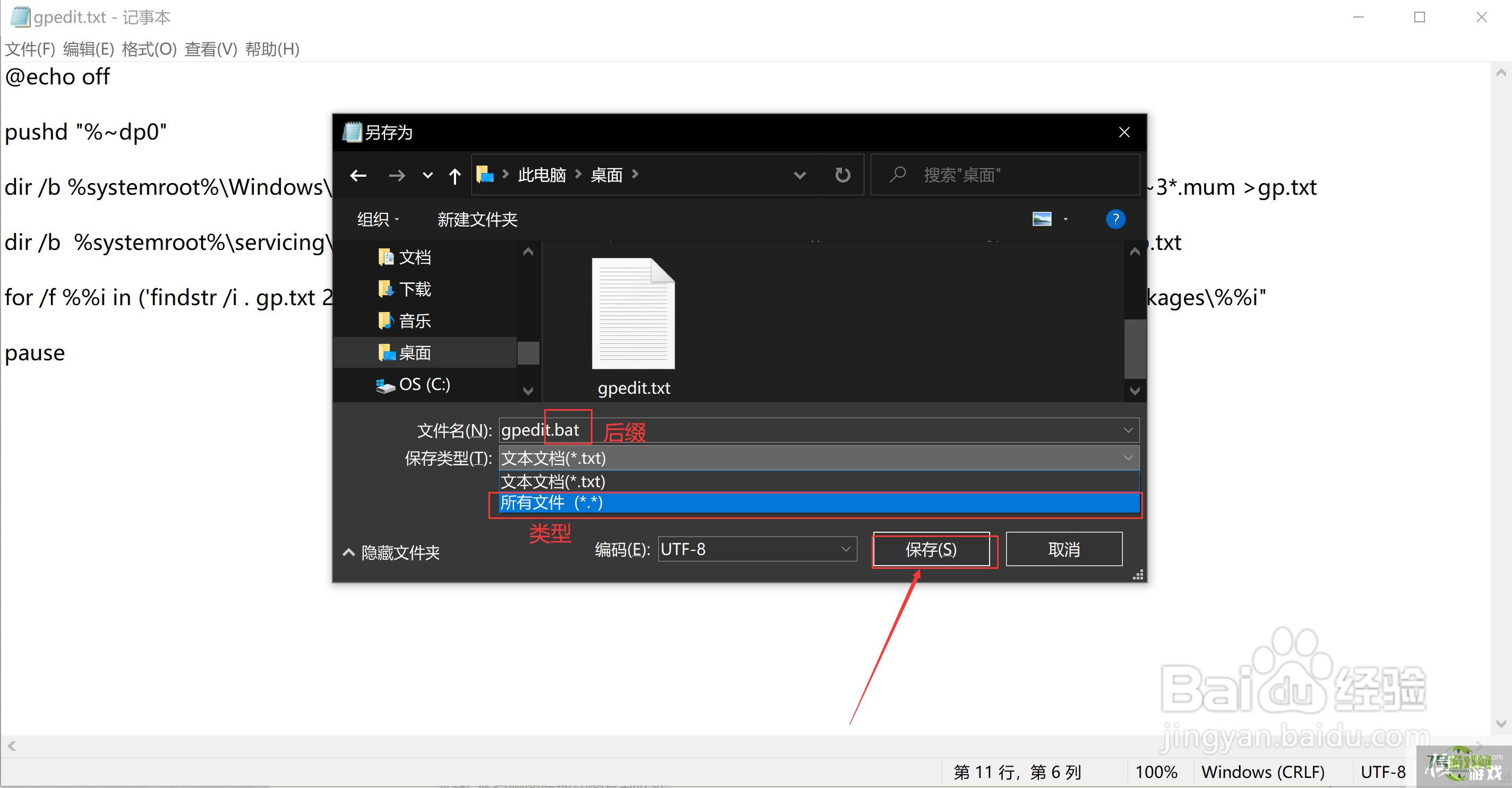Choose 所有文件 (*.*) from type list
This screenshot has width=1512, height=788.
[819, 503]
